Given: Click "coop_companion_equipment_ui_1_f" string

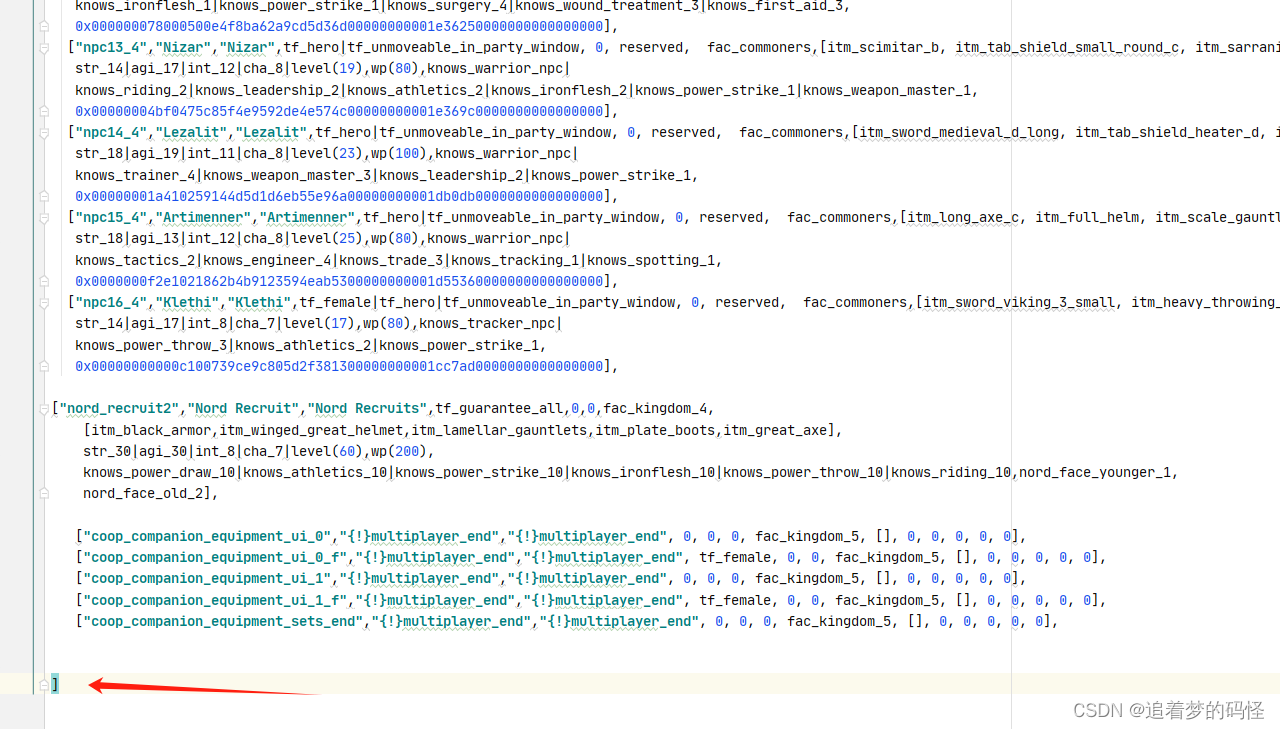Looking at the screenshot, I should (x=215, y=600).
